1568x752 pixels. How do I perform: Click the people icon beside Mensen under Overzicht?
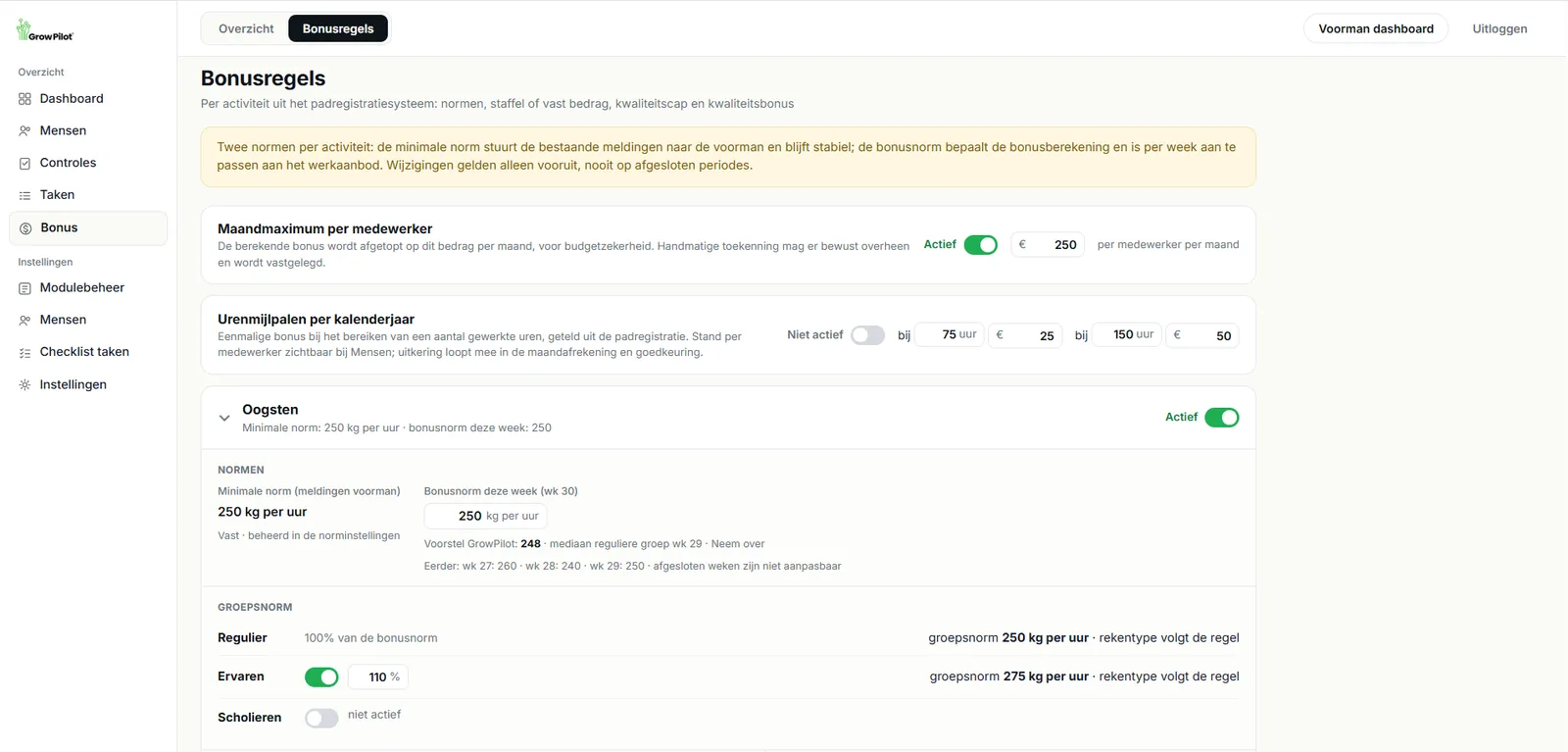click(24, 130)
